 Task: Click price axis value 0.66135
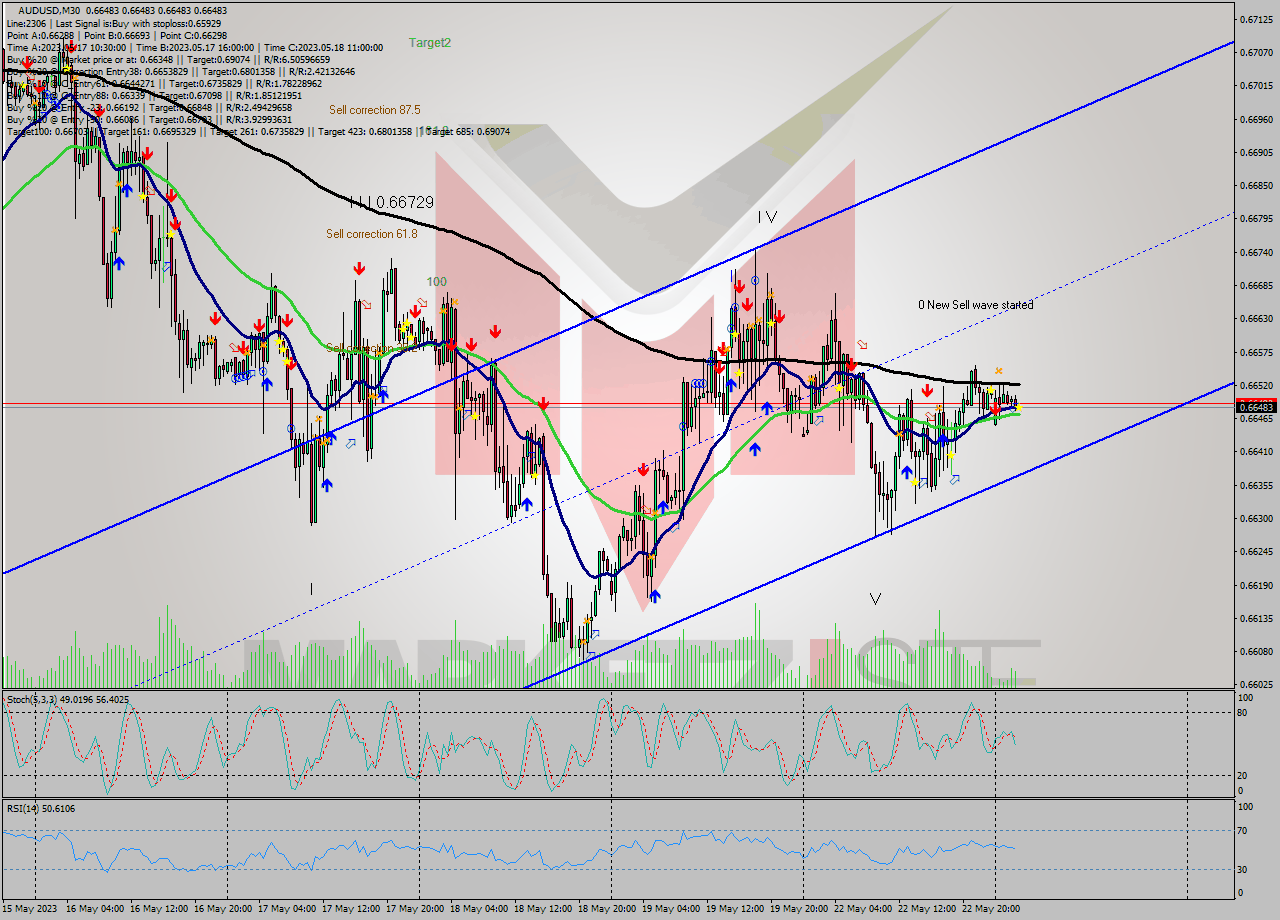[1255, 619]
